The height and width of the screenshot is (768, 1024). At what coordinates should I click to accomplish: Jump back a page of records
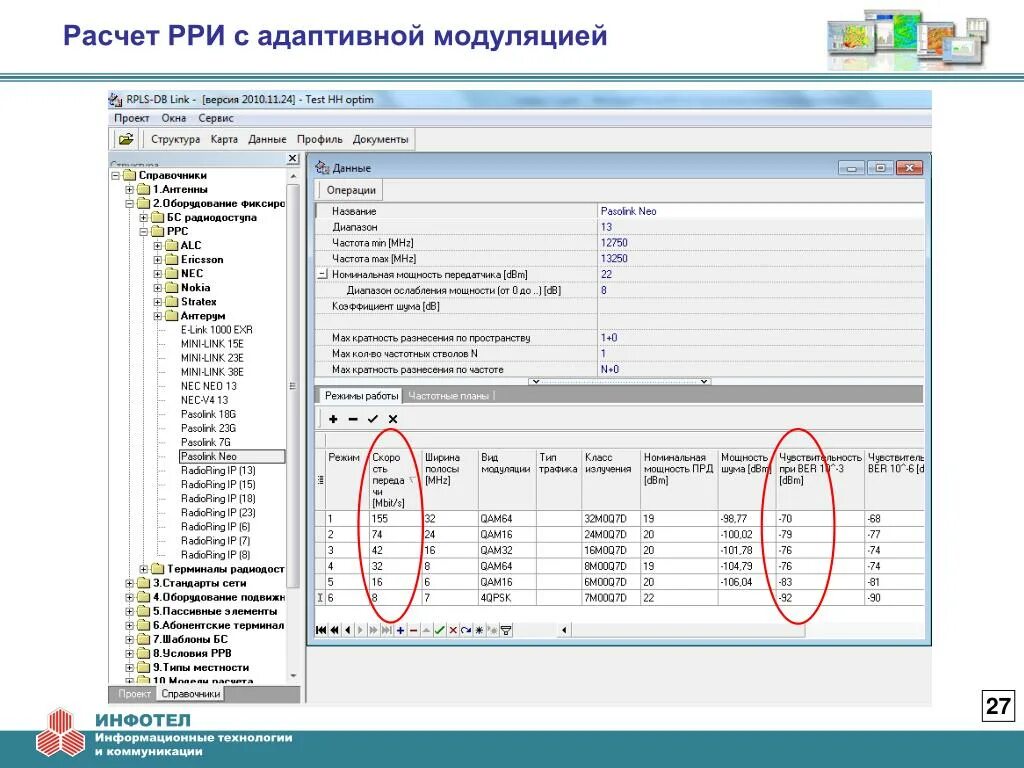(334, 630)
